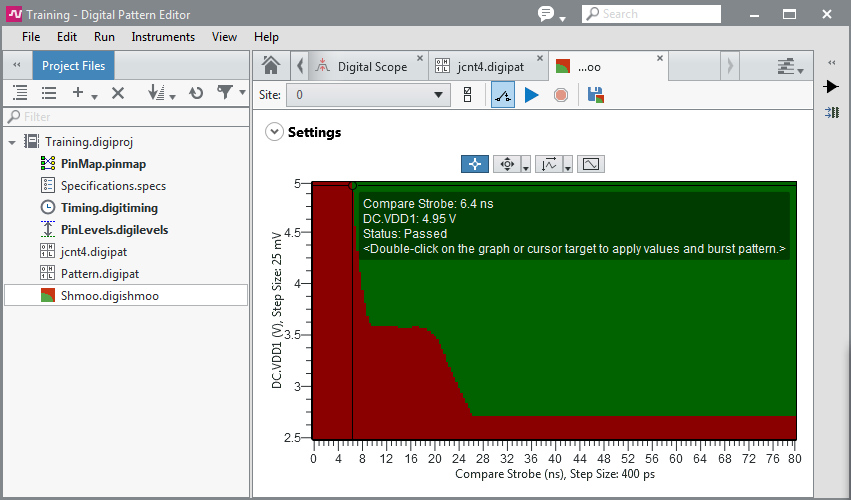Open Specifications.specs file
This screenshot has height=500, width=851.
[x=113, y=186]
